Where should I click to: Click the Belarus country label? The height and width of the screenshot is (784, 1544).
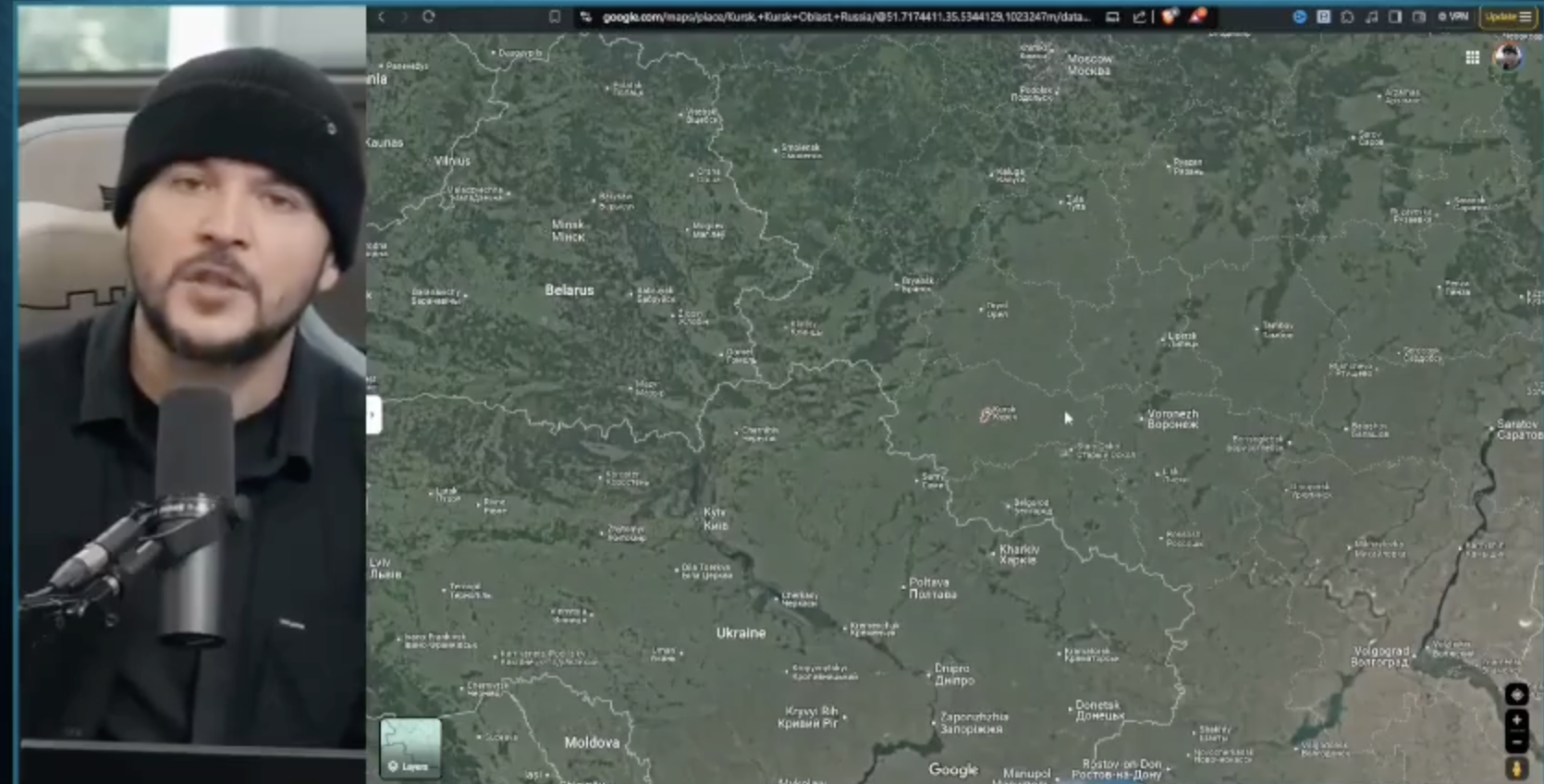[569, 290]
